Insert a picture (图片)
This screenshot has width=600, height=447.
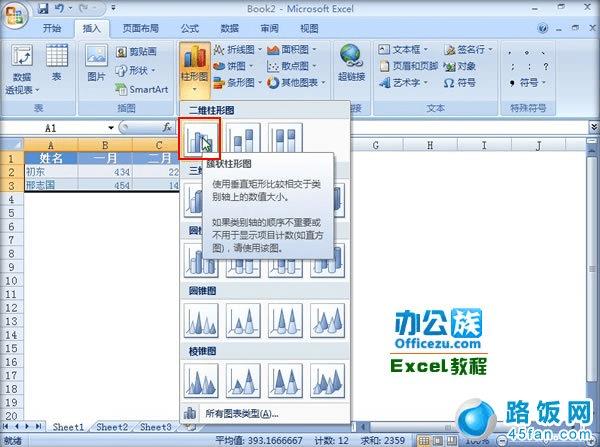[x=96, y=63]
